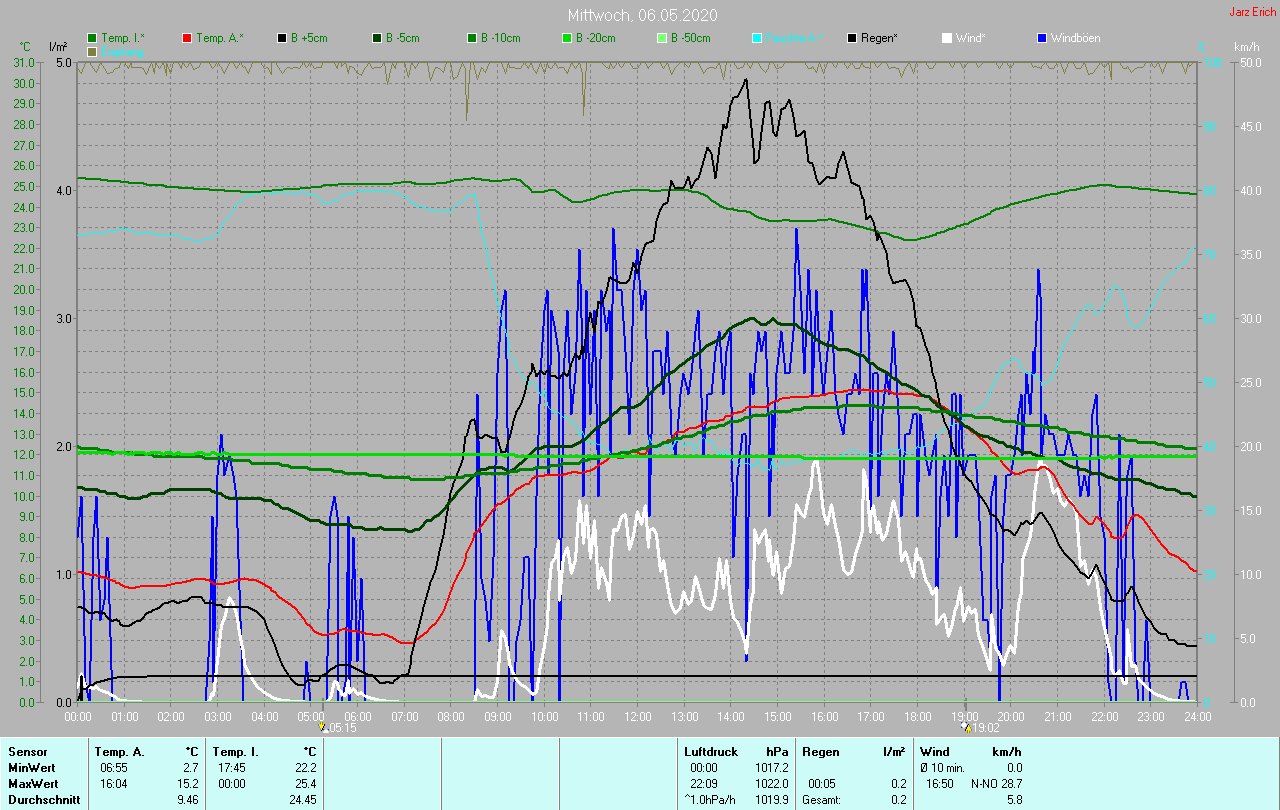Image resolution: width=1280 pixels, height=810 pixels.
Task: Click the dark green Temp. I. legend square
Action: (x=92, y=38)
